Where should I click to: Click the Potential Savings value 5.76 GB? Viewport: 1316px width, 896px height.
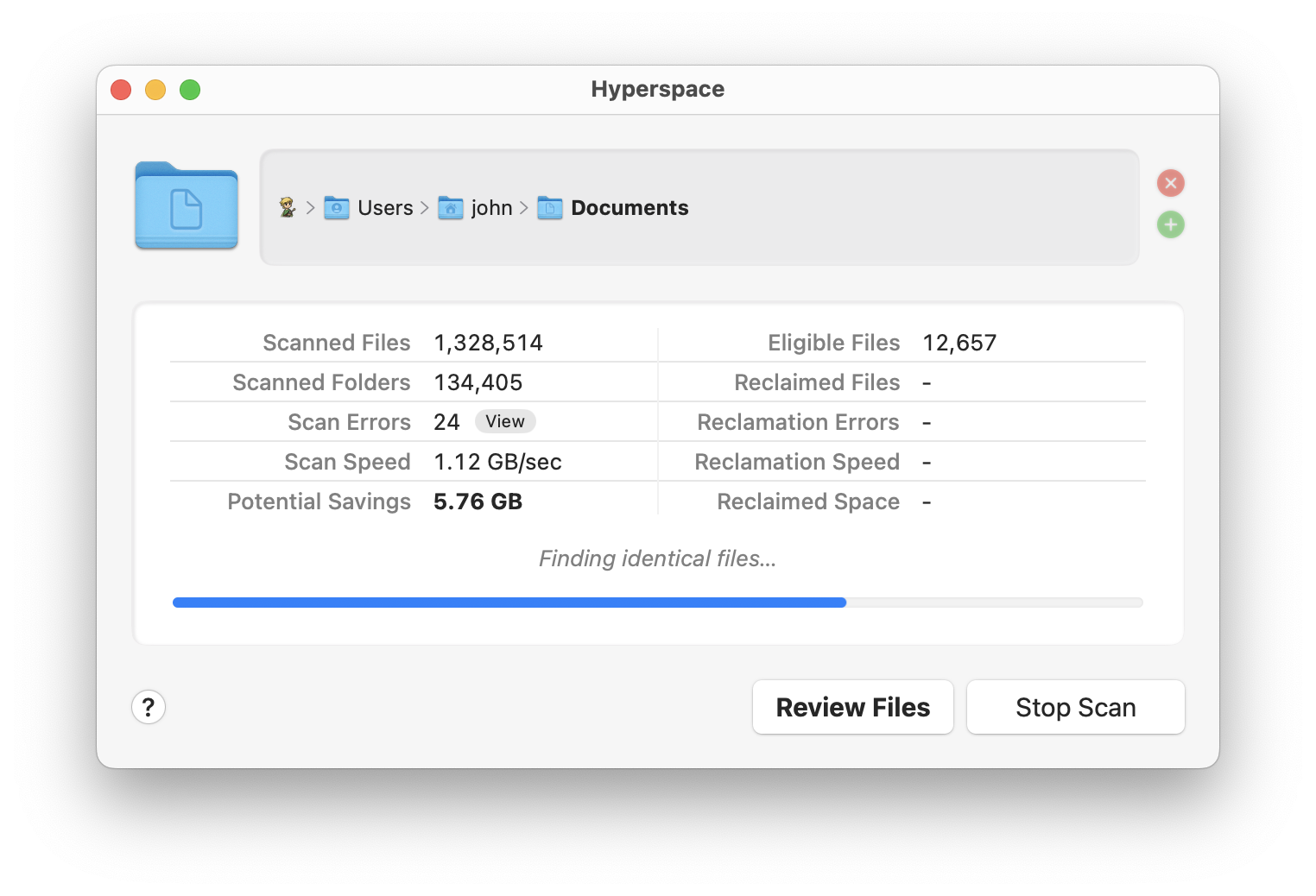pos(478,502)
